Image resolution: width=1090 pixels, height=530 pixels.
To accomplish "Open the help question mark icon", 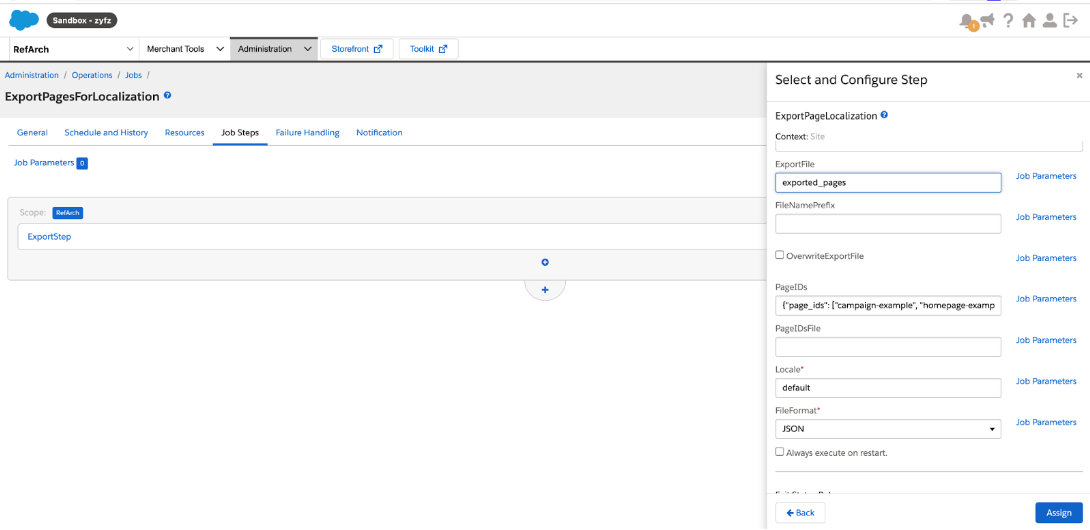I will 1008,21.
